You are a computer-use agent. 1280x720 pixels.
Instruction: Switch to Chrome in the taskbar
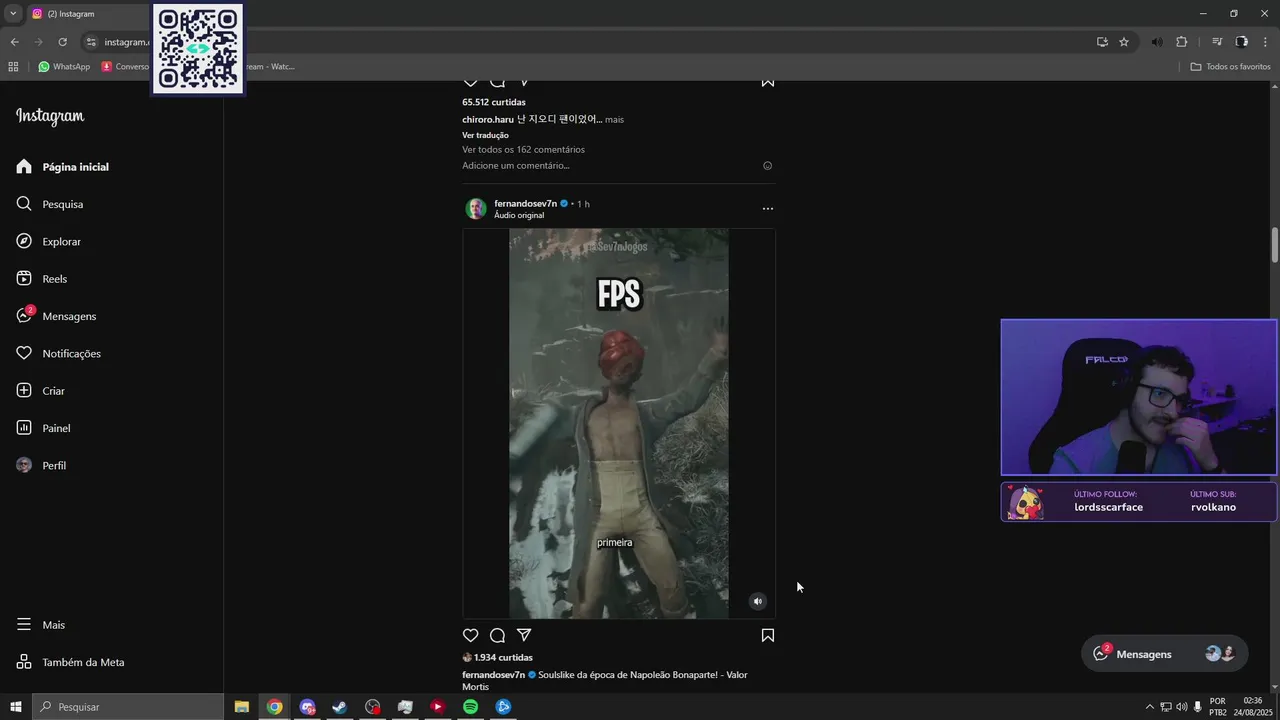pos(274,707)
